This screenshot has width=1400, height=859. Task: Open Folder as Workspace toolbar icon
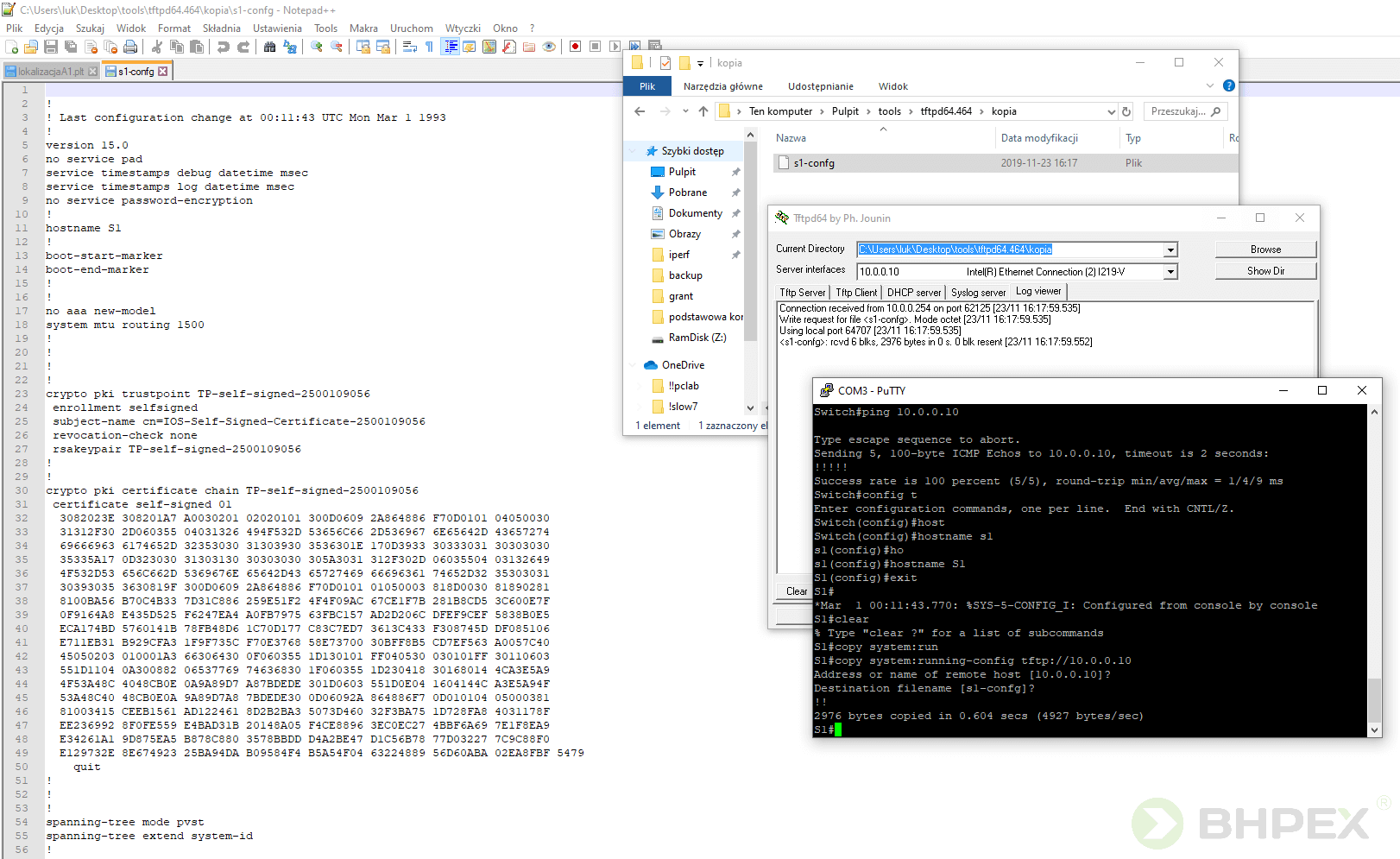click(529, 47)
